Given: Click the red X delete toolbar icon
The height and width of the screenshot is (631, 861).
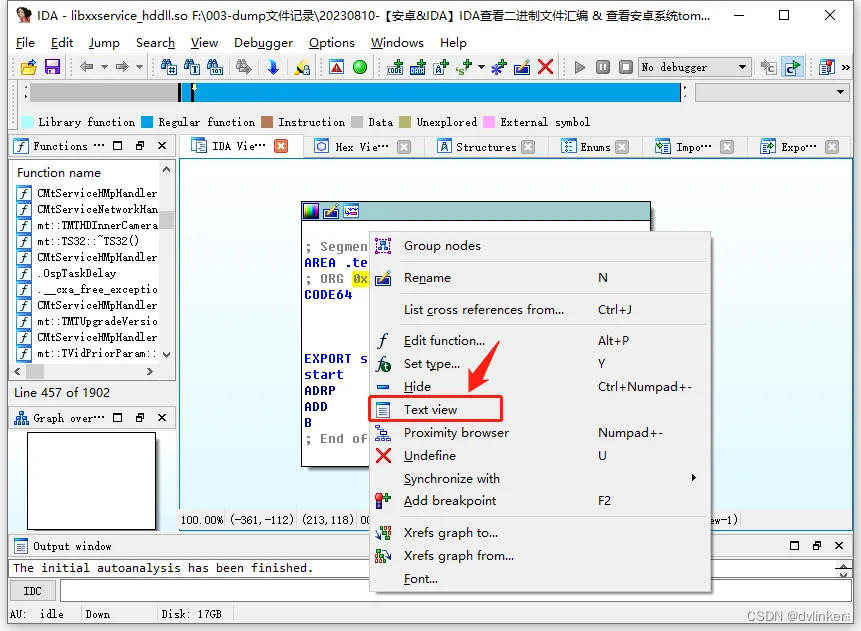Looking at the screenshot, I should [545, 67].
